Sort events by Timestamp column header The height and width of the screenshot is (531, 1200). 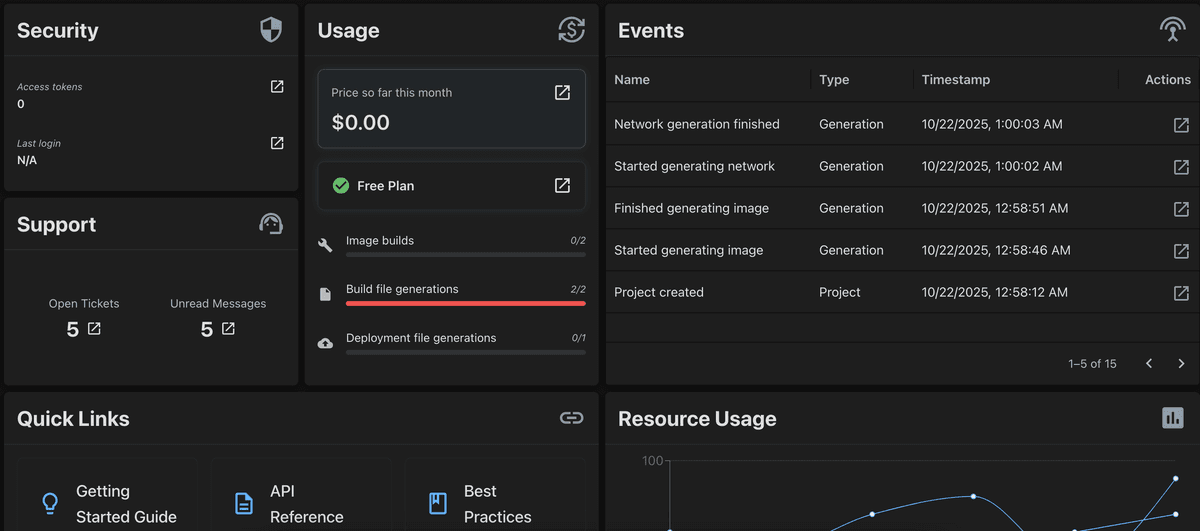pyautogui.click(x=955, y=80)
